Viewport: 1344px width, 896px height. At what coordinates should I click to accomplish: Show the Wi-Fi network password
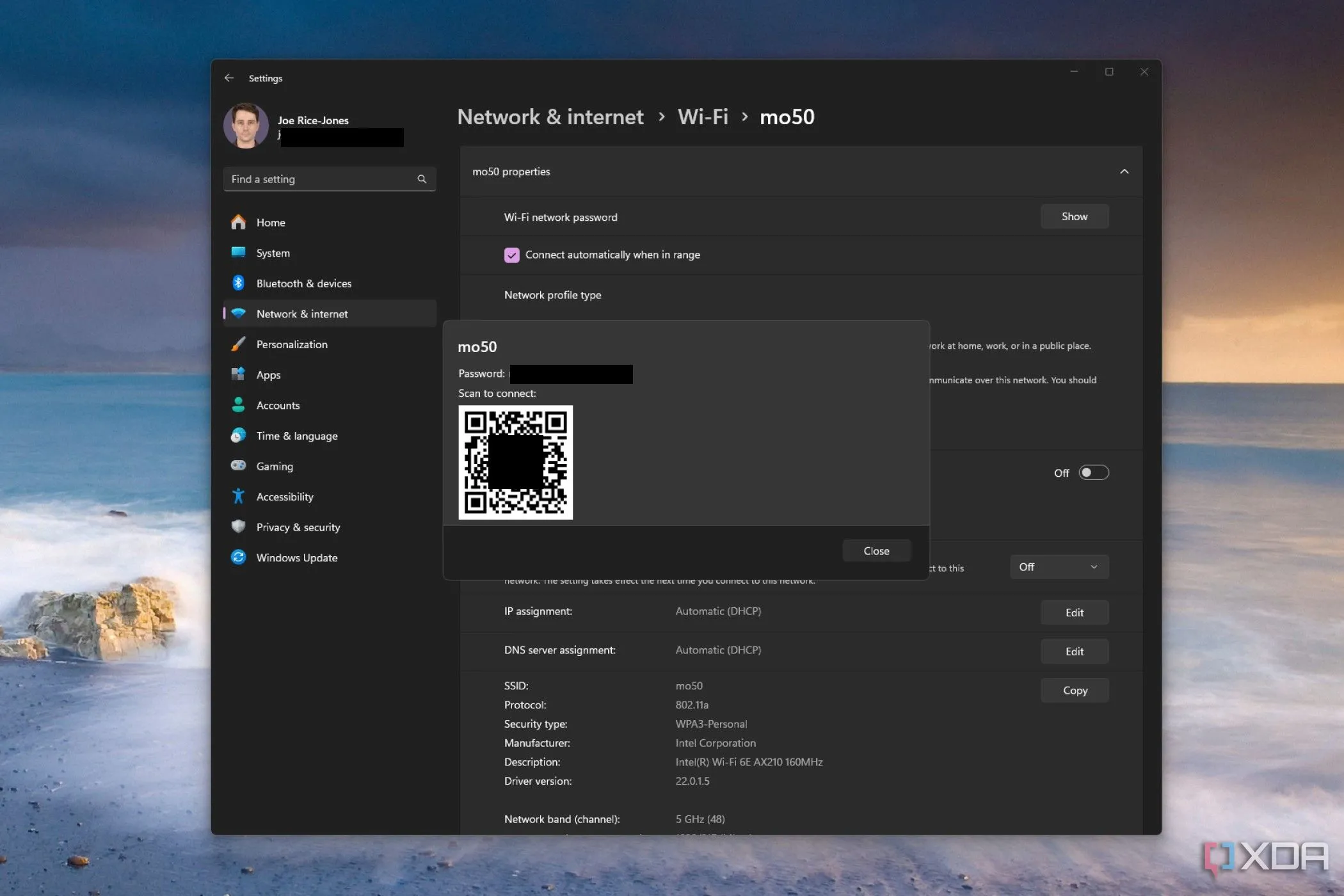click(x=1074, y=216)
